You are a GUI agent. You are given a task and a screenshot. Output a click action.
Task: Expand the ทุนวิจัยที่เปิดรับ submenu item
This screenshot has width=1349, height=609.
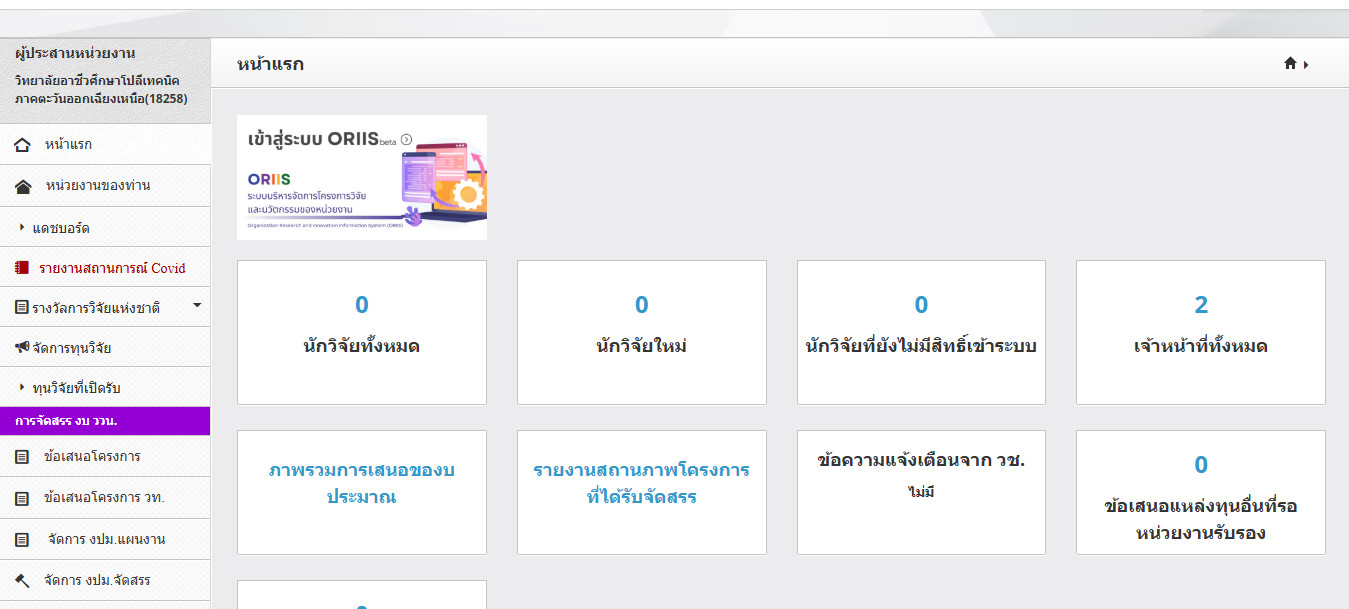click(x=76, y=388)
